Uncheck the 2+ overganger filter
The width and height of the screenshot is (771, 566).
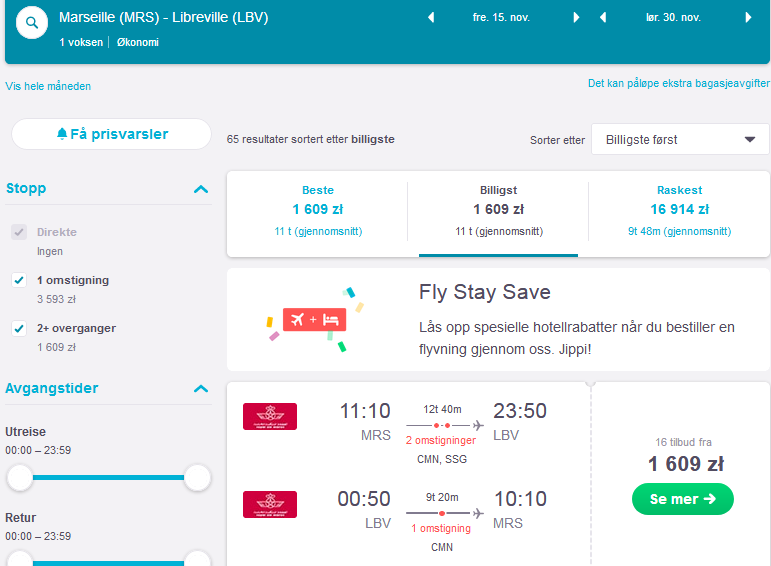19,328
